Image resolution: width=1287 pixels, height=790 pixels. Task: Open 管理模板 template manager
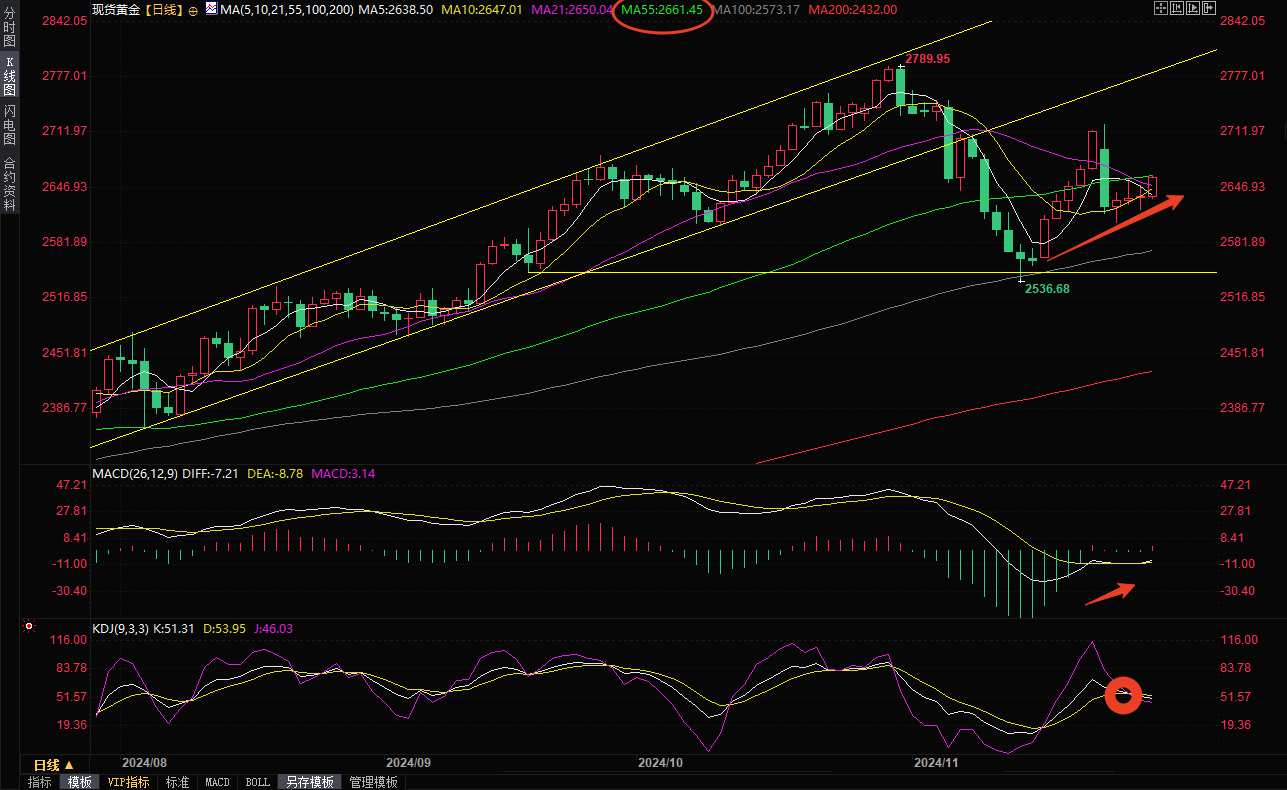pyautogui.click(x=373, y=782)
